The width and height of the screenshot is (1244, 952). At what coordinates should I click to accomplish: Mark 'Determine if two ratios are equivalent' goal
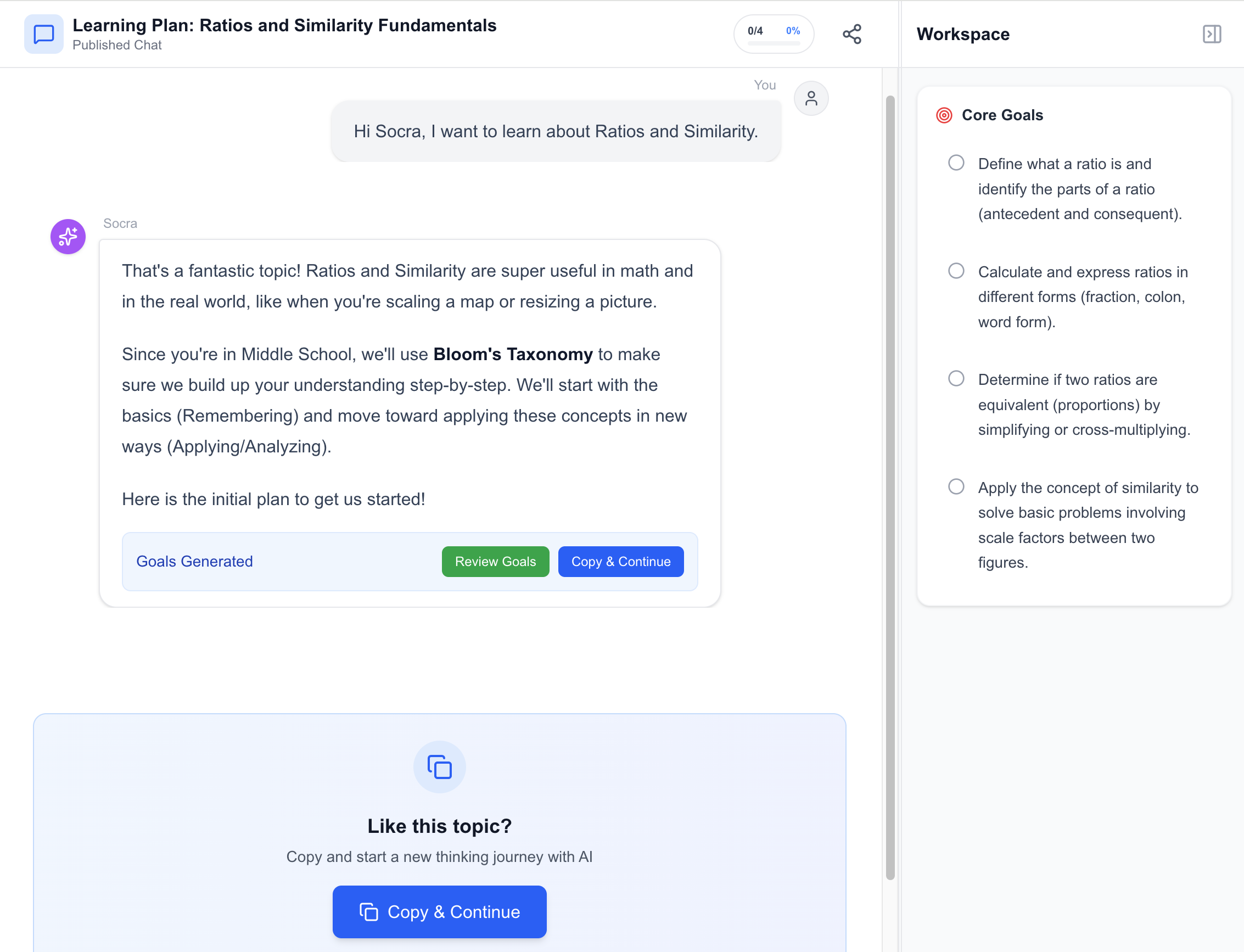[956, 378]
